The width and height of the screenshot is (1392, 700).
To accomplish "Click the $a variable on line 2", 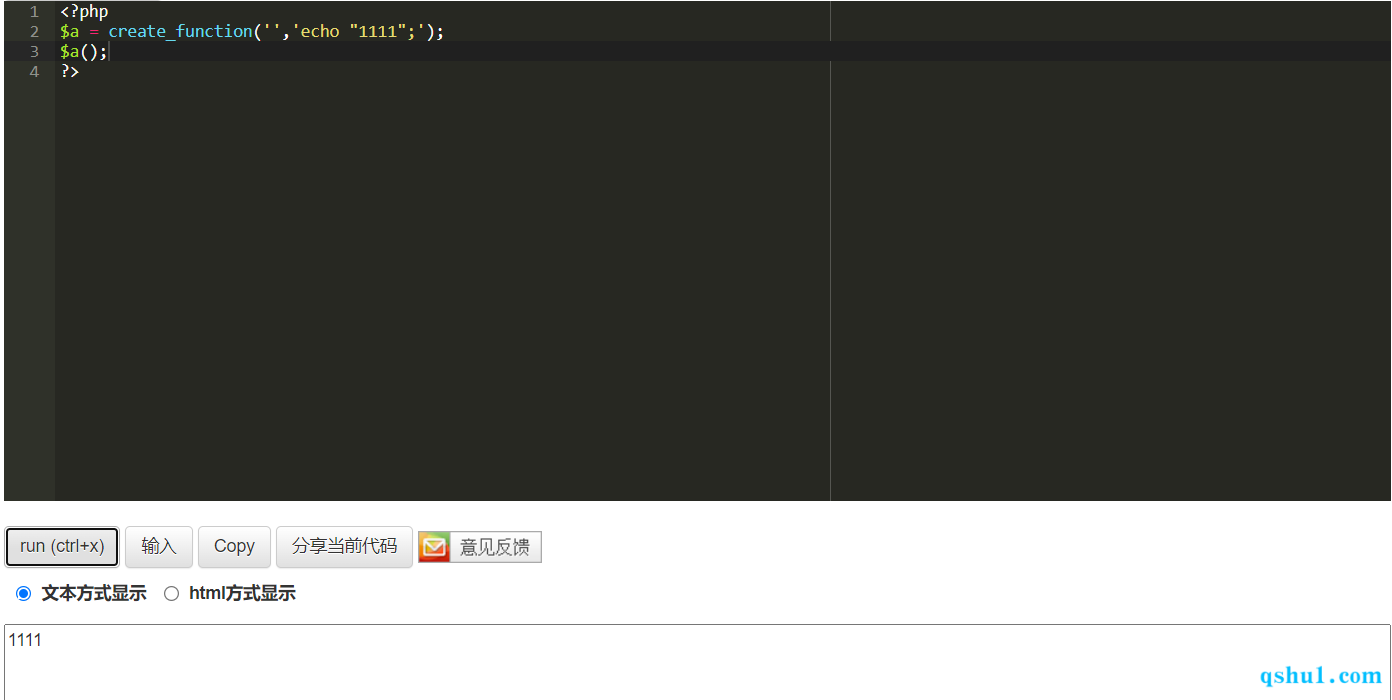I will click(x=69, y=31).
